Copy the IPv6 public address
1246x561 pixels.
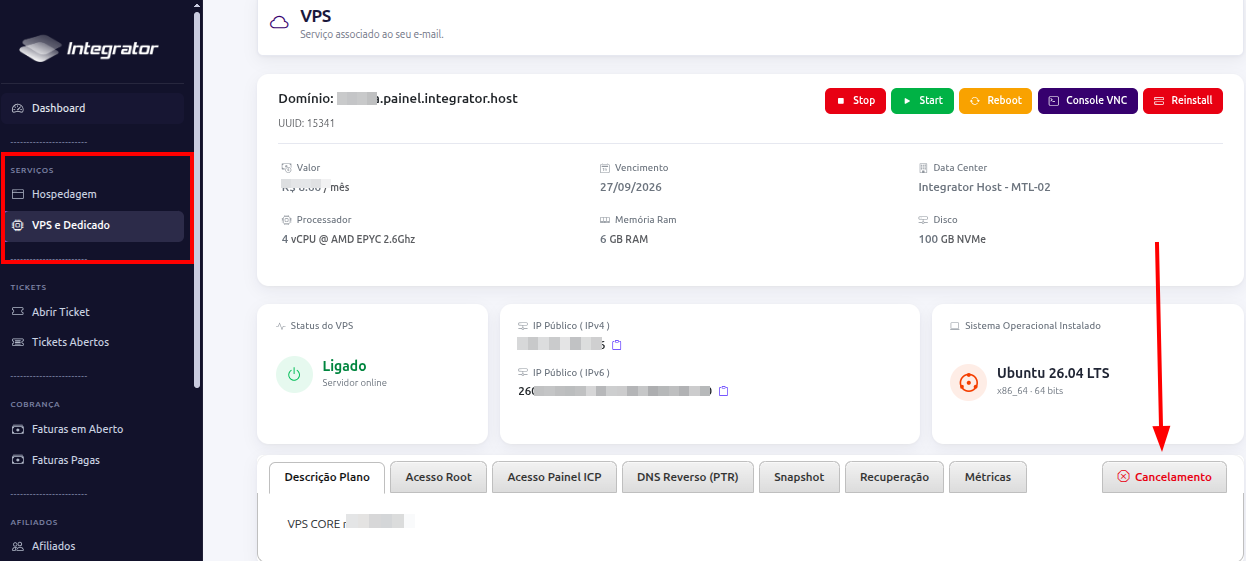coord(723,391)
